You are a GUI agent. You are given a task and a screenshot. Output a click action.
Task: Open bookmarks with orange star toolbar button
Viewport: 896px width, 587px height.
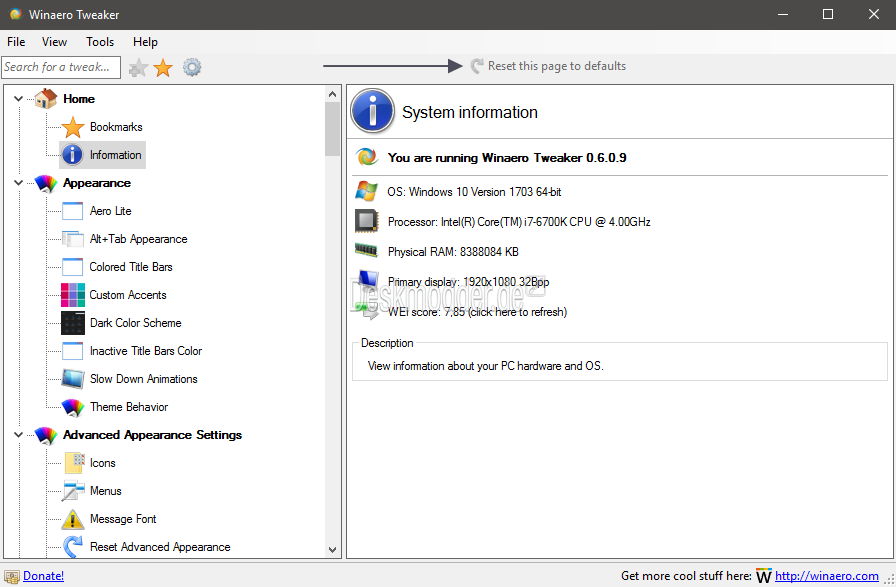pos(163,68)
